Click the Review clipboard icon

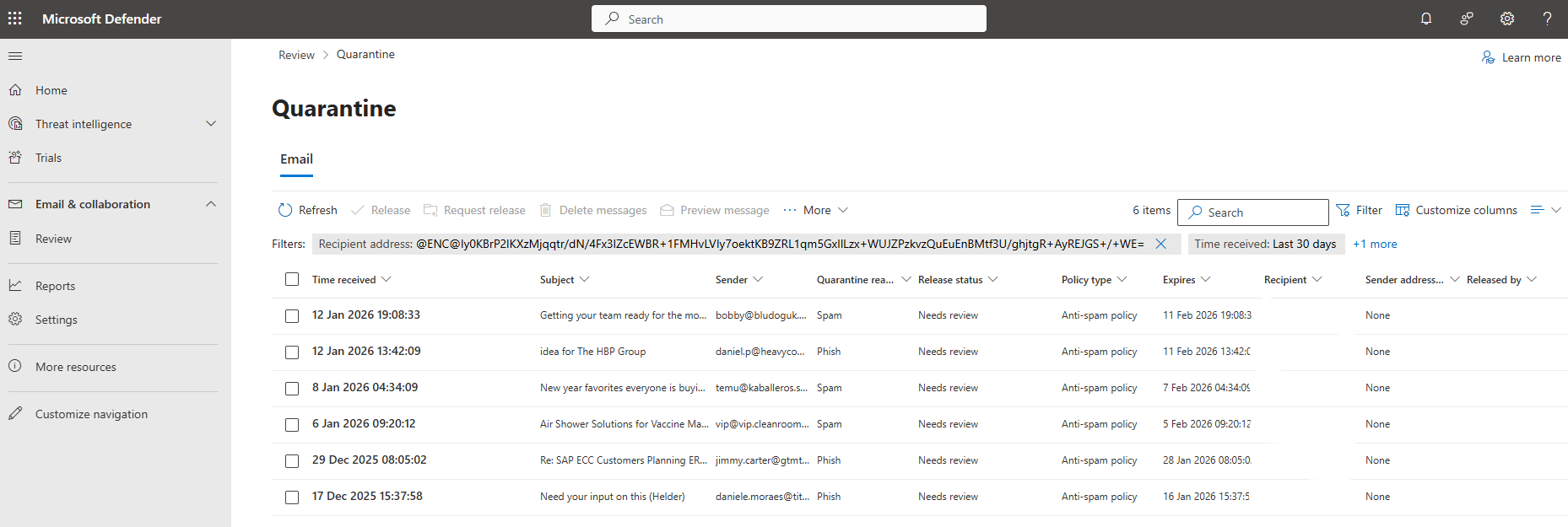15,239
